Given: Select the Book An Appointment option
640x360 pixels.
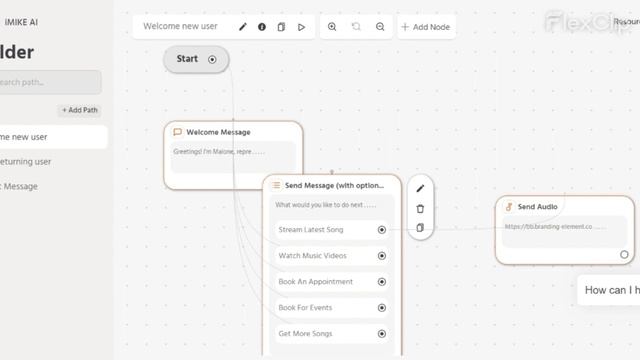Looking at the screenshot, I should tap(332, 282).
